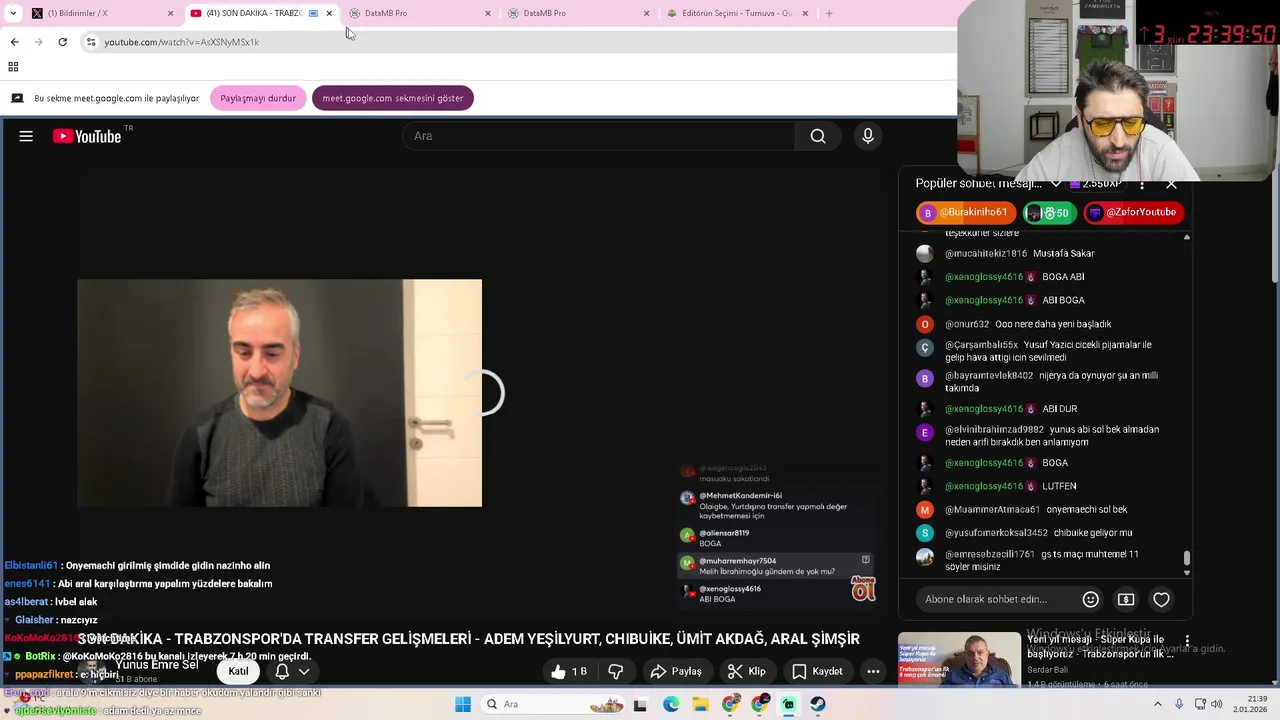The image size is (1280, 720).
Task: Open File Explorer from taskbar
Action: click(x=701, y=704)
